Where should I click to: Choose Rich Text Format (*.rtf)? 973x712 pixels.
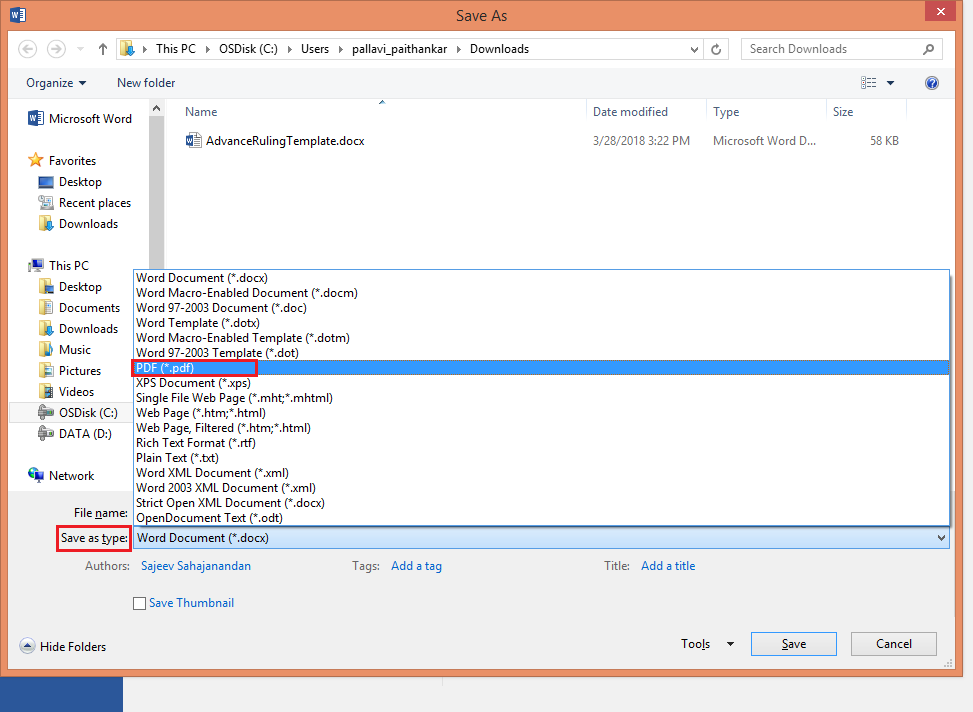[x=541, y=443]
